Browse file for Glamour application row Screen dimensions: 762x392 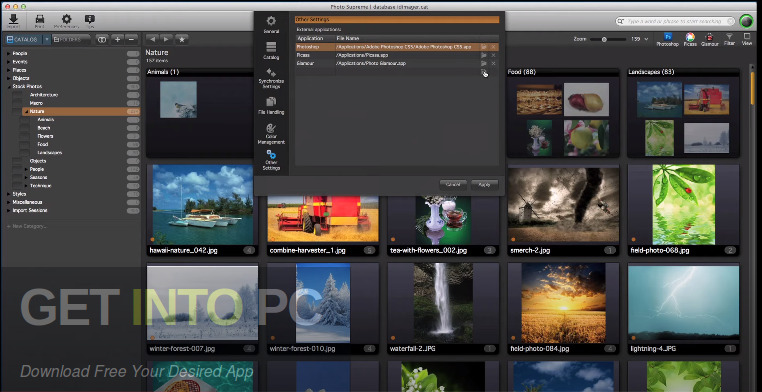pyautogui.click(x=484, y=63)
